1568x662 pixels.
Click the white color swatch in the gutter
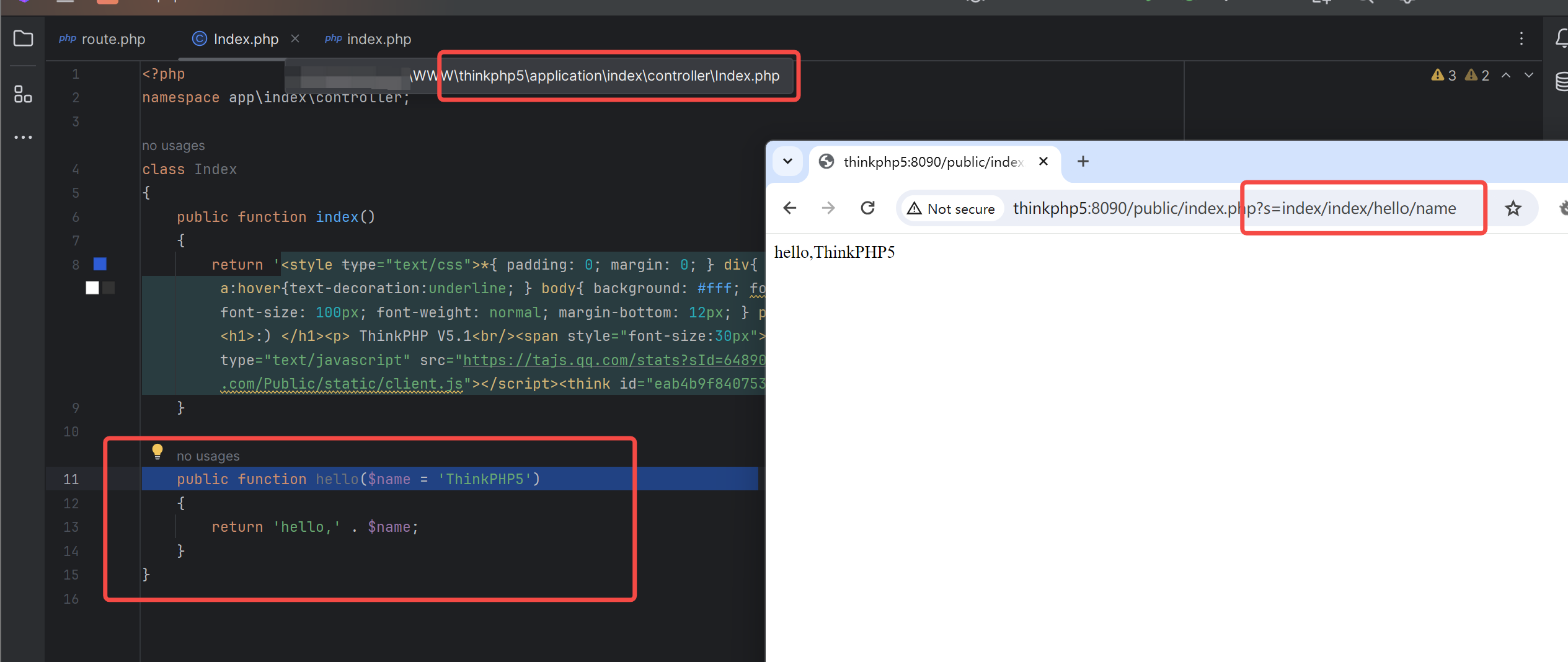point(92,288)
